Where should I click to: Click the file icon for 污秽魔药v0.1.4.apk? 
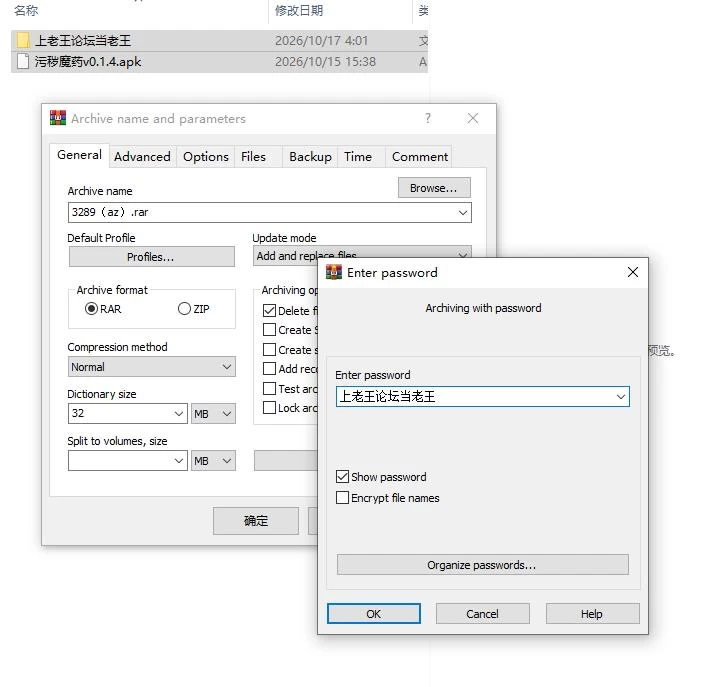tap(23, 62)
